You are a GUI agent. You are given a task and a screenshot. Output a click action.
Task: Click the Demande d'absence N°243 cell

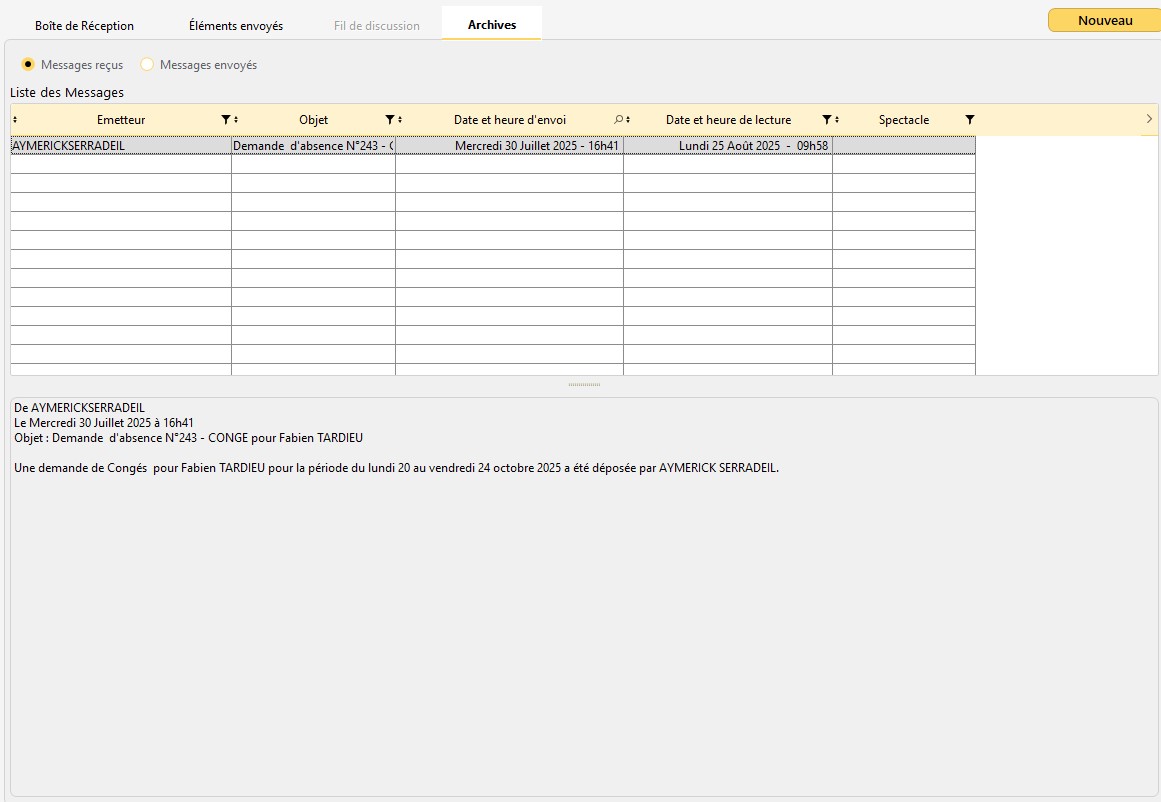click(x=313, y=146)
